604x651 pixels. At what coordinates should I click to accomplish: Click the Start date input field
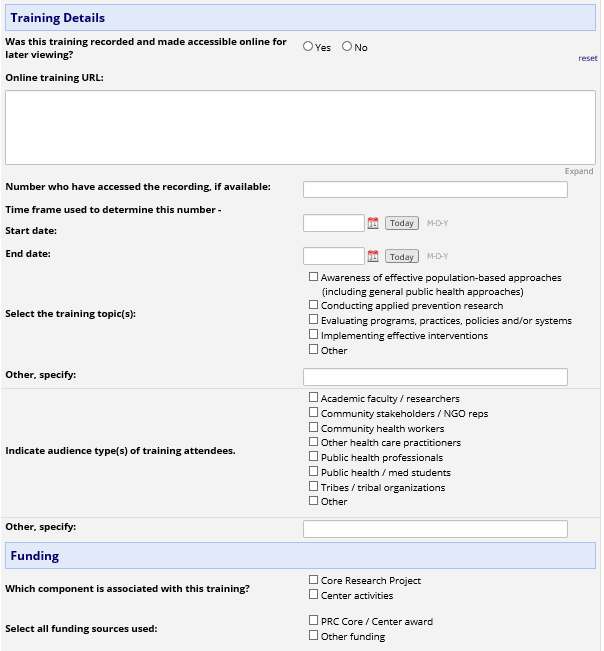pyautogui.click(x=333, y=223)
